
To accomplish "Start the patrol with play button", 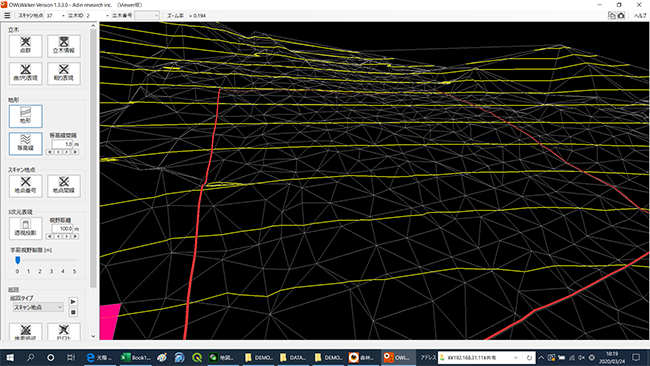I will coord(73,302).
